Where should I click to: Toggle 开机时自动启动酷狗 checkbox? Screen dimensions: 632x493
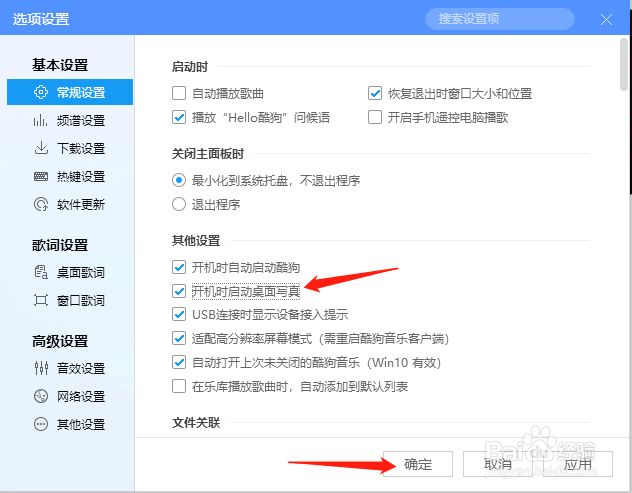(179, 267)
